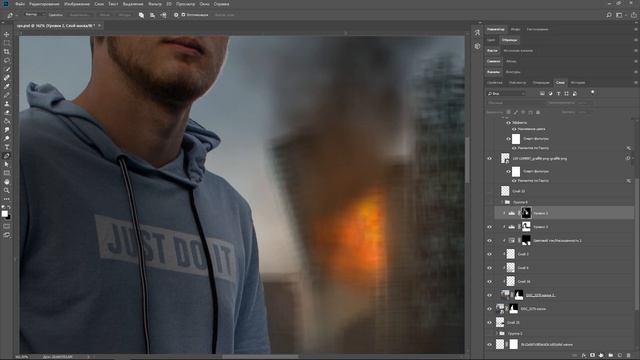Image resolution: width=640 pixels, height=360 pixels.
Task: Open Layers panel flyout menu
Action: (636, 82)
